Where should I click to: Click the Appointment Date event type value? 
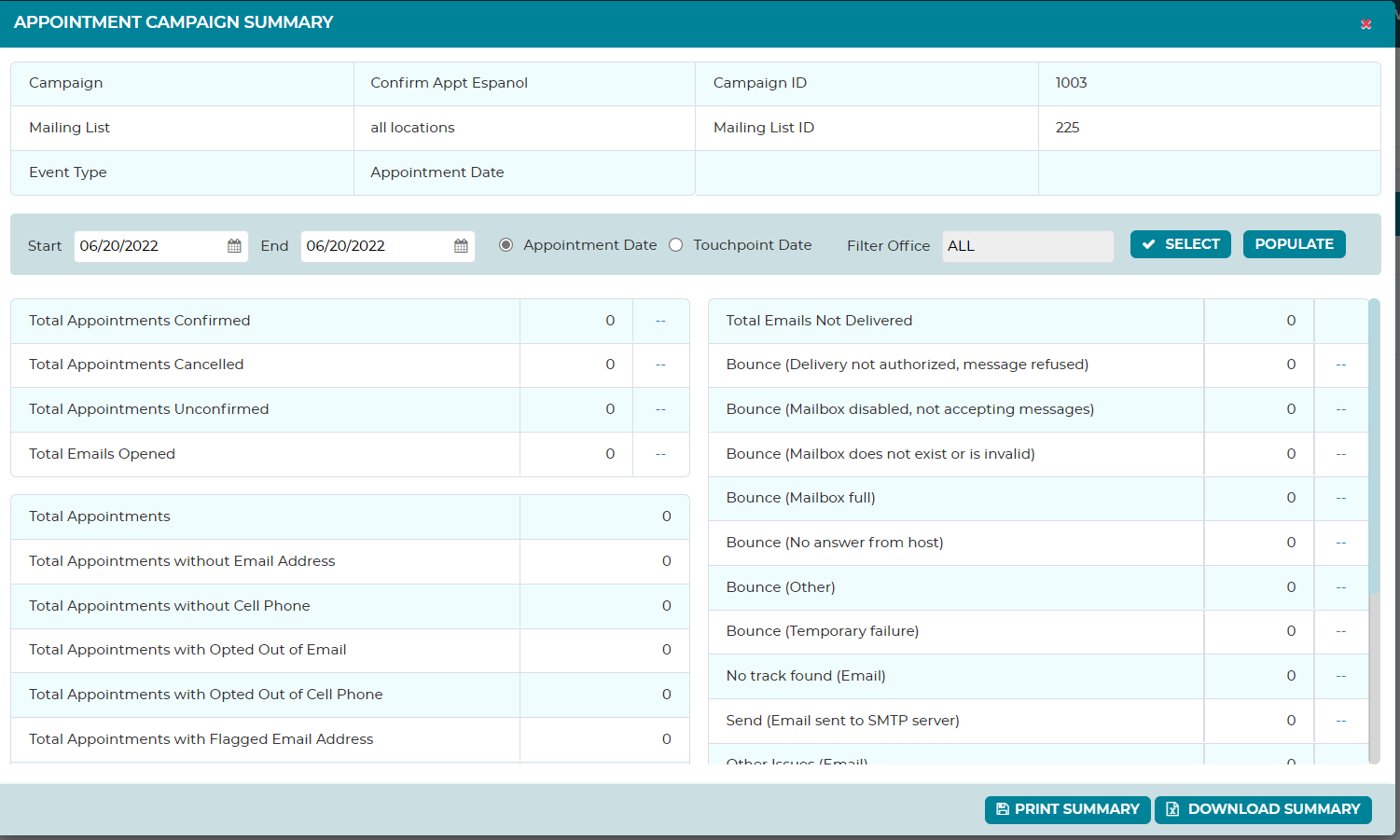click(x=437, y=172)
